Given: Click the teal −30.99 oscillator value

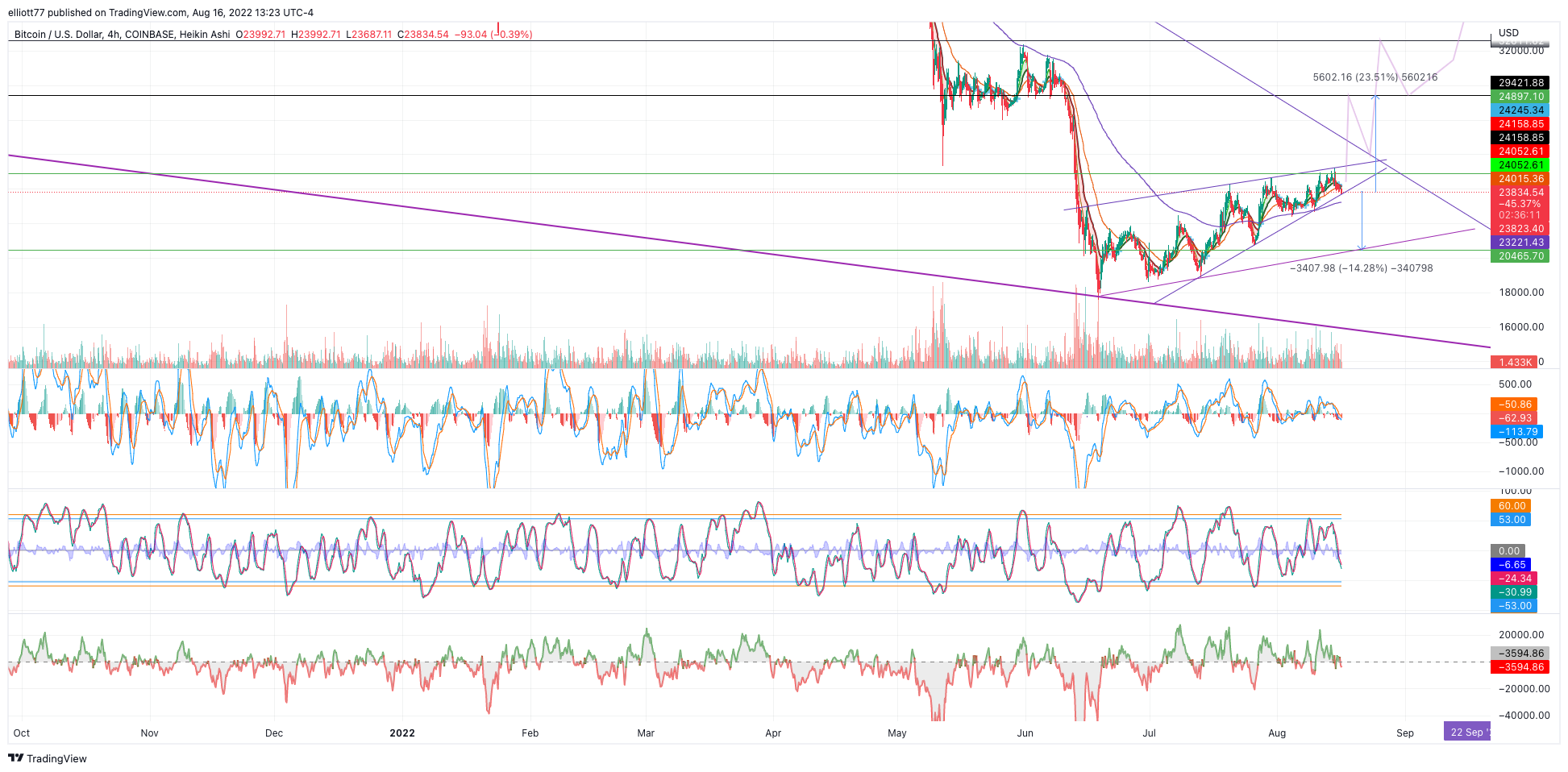Looking at the screenshot, I should [1514, 592].
